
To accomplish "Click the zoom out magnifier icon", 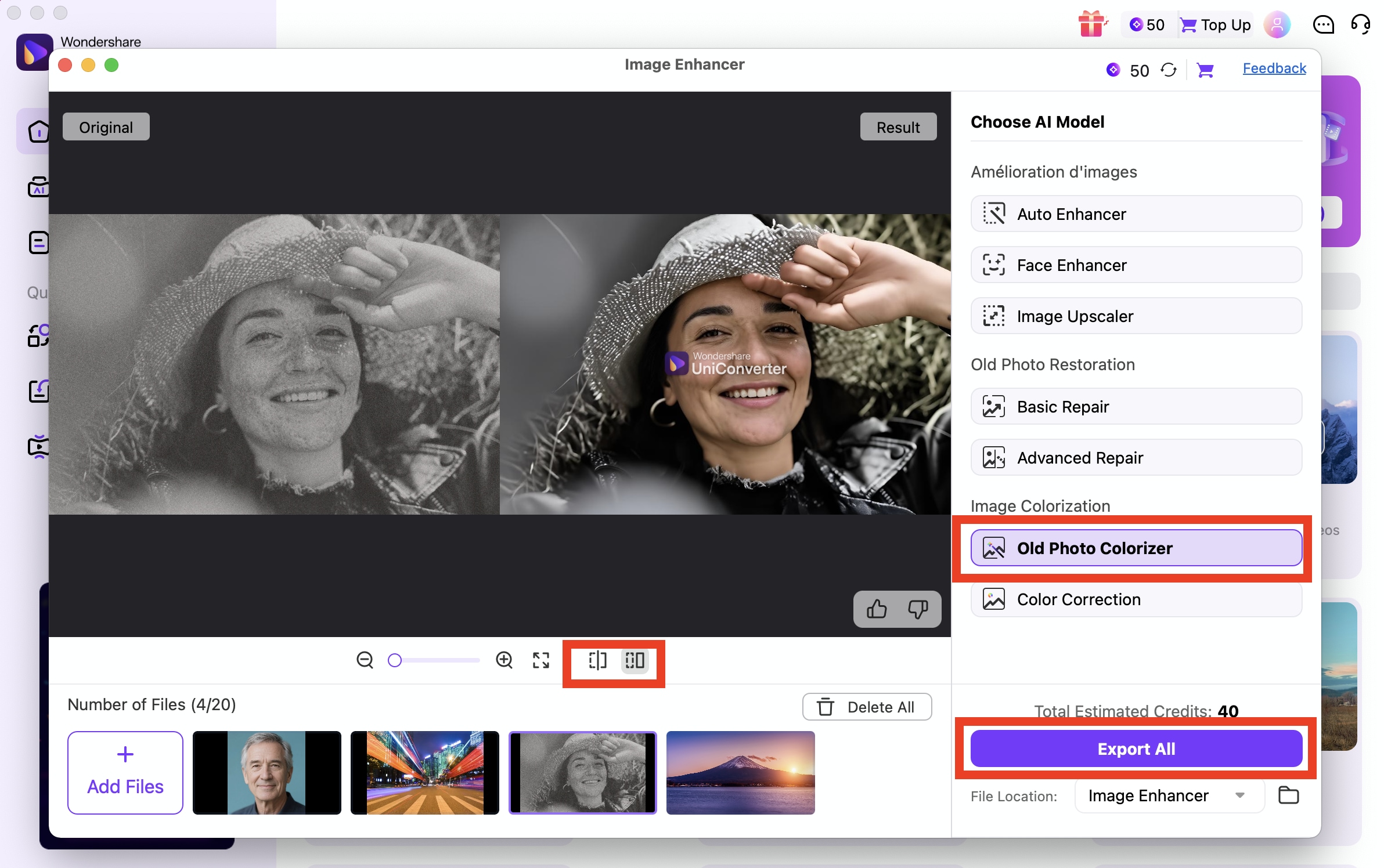I will click(365, 660).
